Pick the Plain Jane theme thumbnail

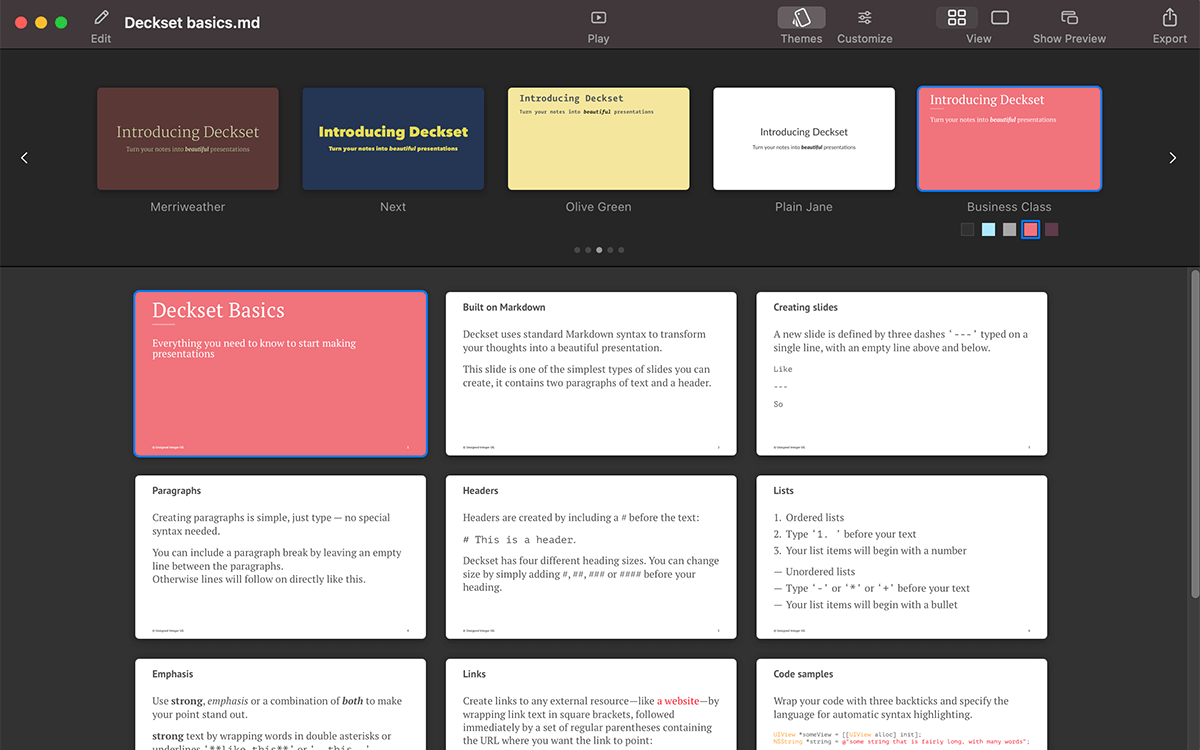pos(804,139)
